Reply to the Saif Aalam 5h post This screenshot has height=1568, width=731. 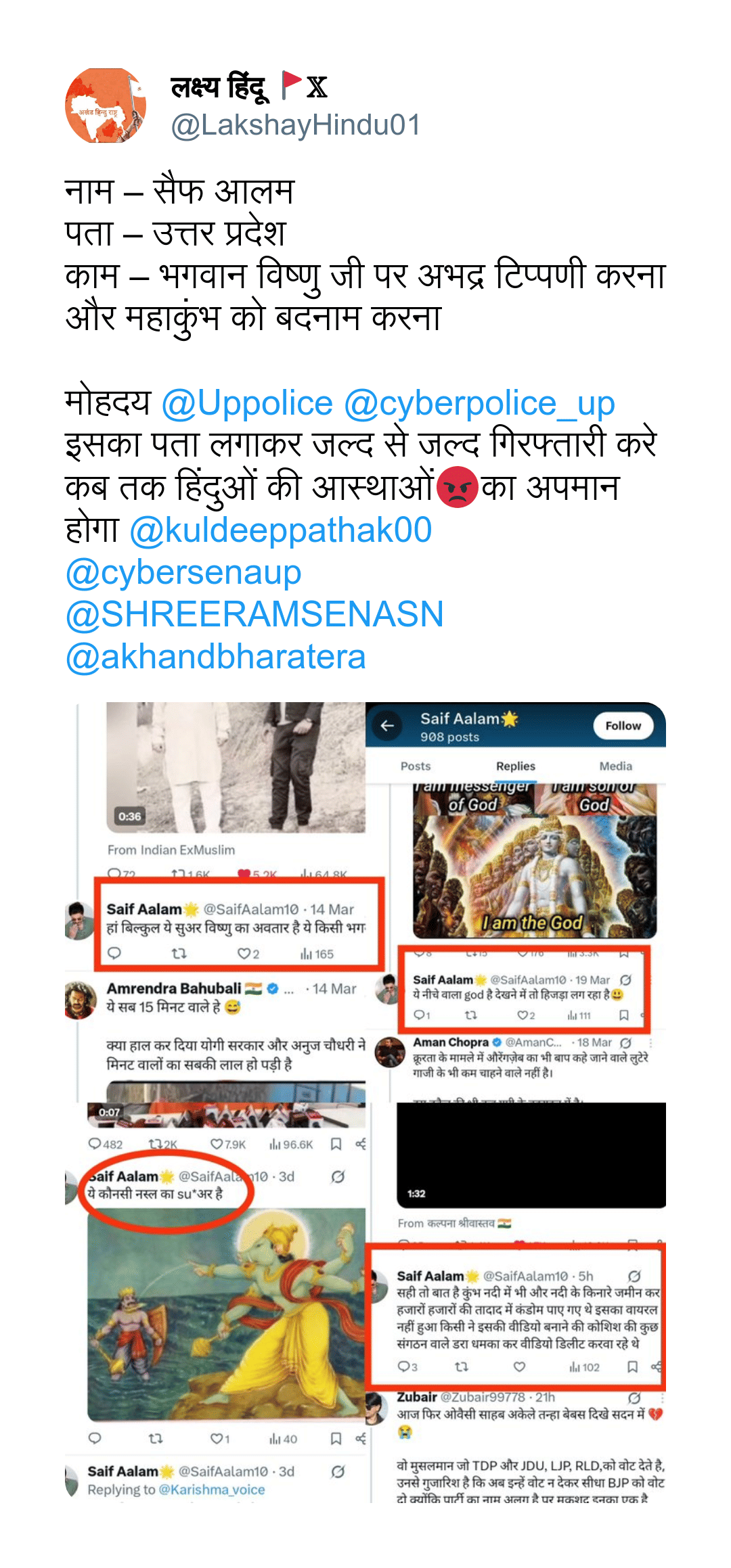[x=407, y=1367]
